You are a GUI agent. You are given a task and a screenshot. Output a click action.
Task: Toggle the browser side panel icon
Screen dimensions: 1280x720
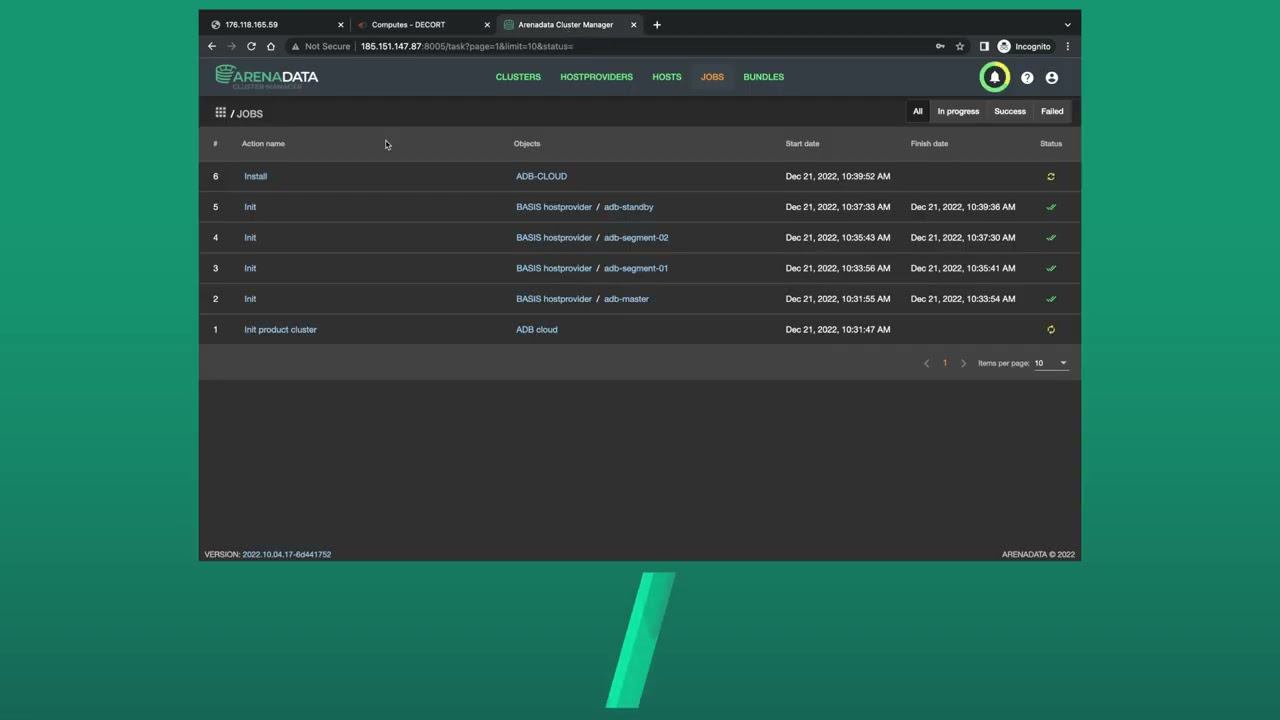tap(984, 46)
